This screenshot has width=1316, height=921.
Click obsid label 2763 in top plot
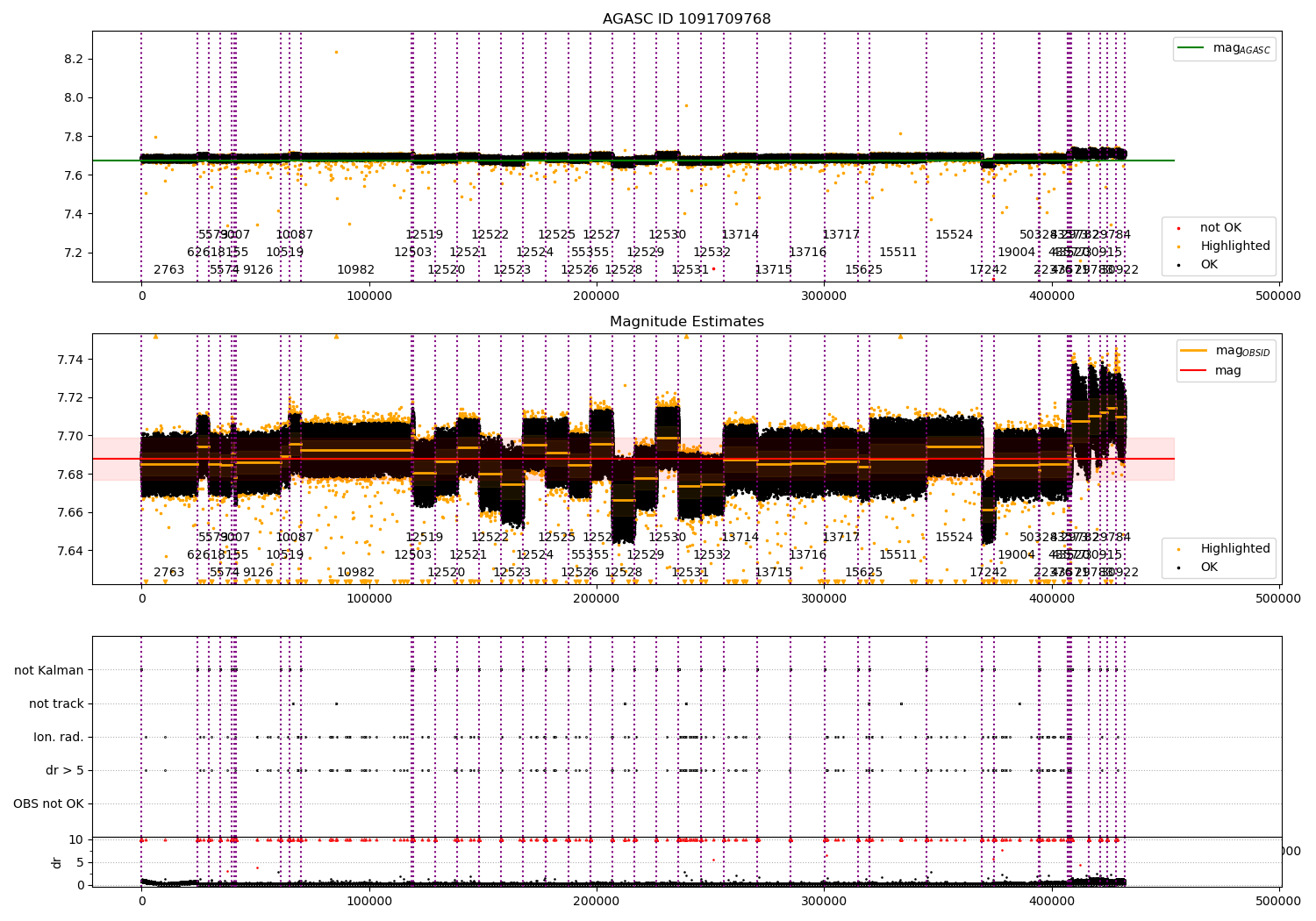click(x=169, y=270)
